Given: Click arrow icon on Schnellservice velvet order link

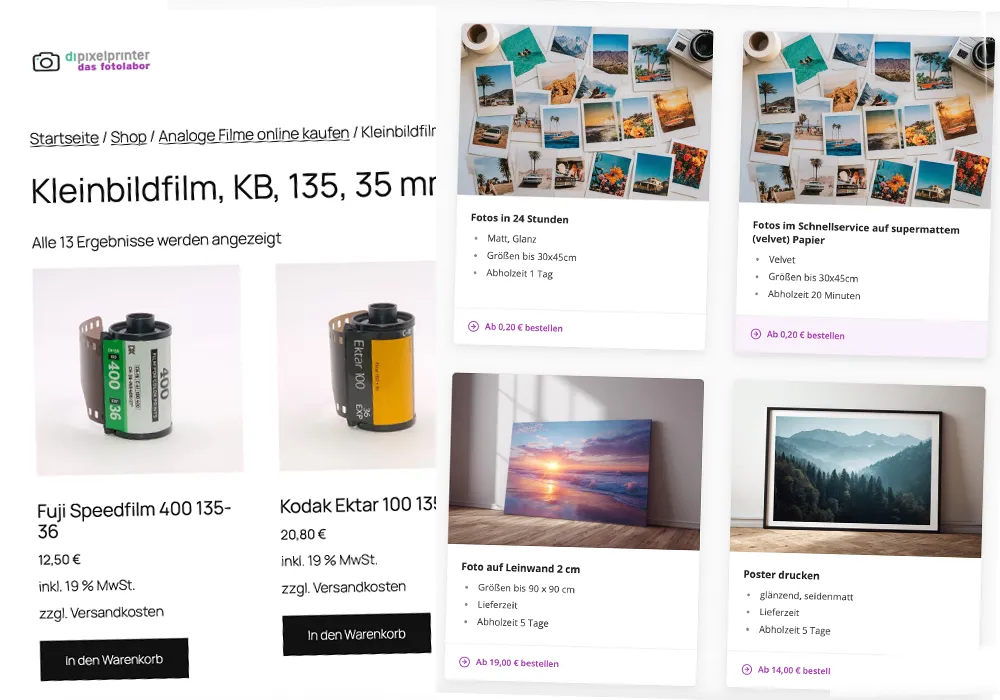Looking at the screenshot, I should (x=756, y=333).
